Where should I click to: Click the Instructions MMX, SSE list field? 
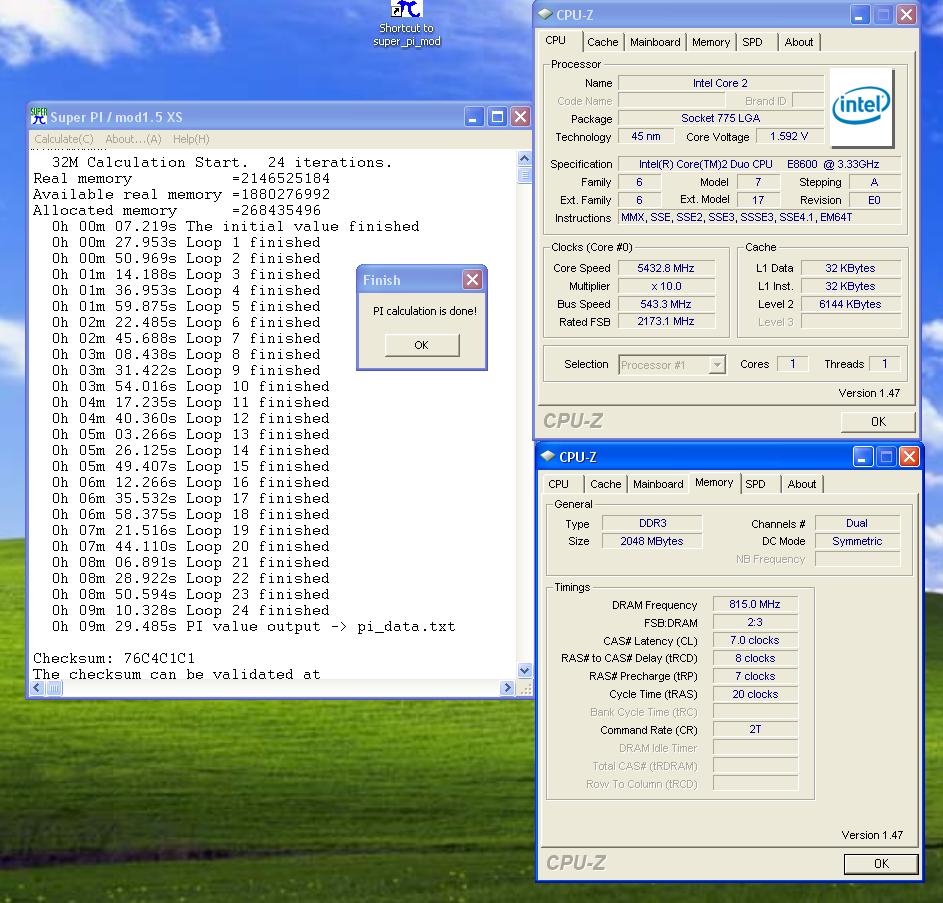[760, 217]
